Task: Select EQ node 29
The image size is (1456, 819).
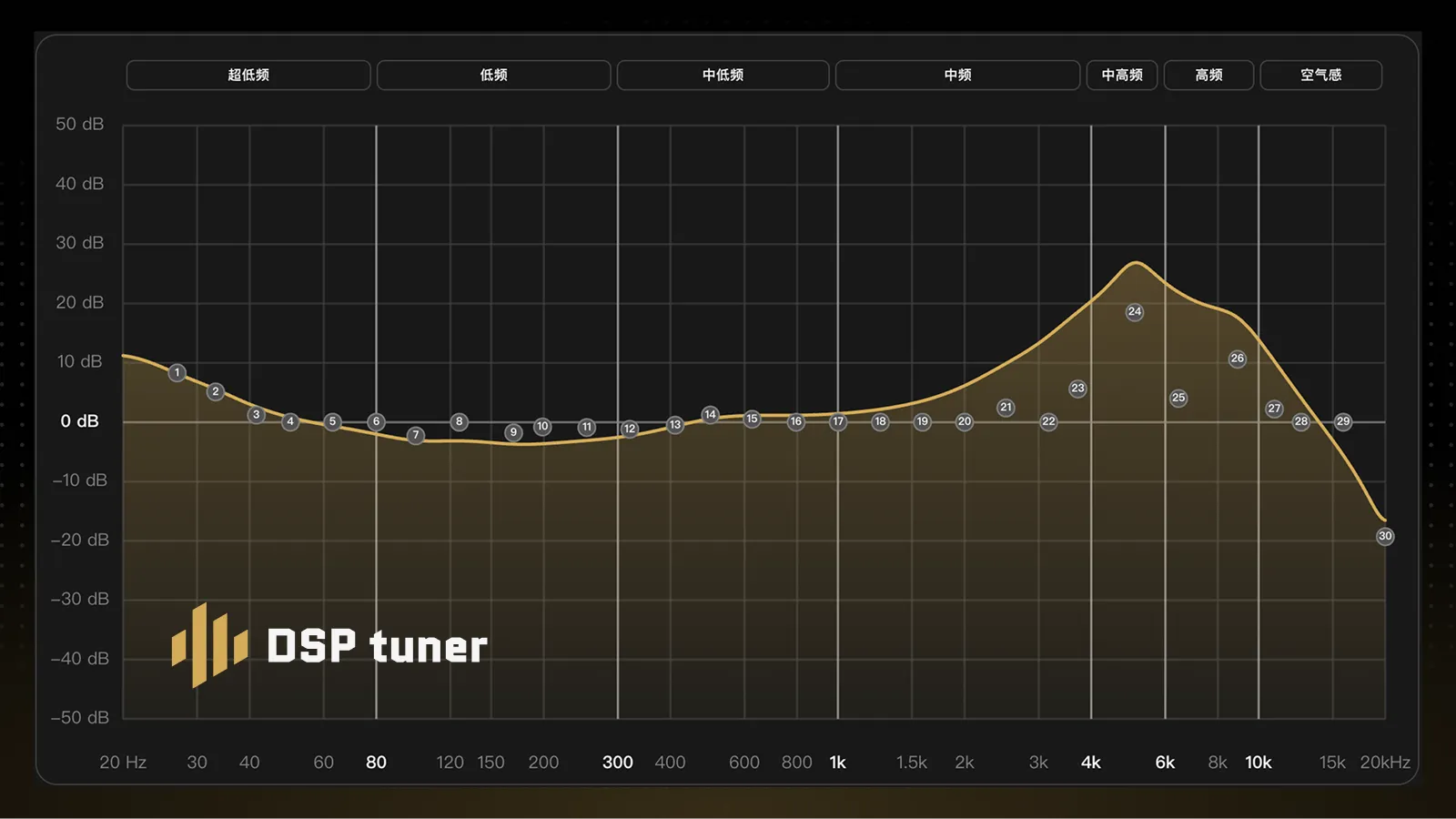Action: pos(1343,421)
